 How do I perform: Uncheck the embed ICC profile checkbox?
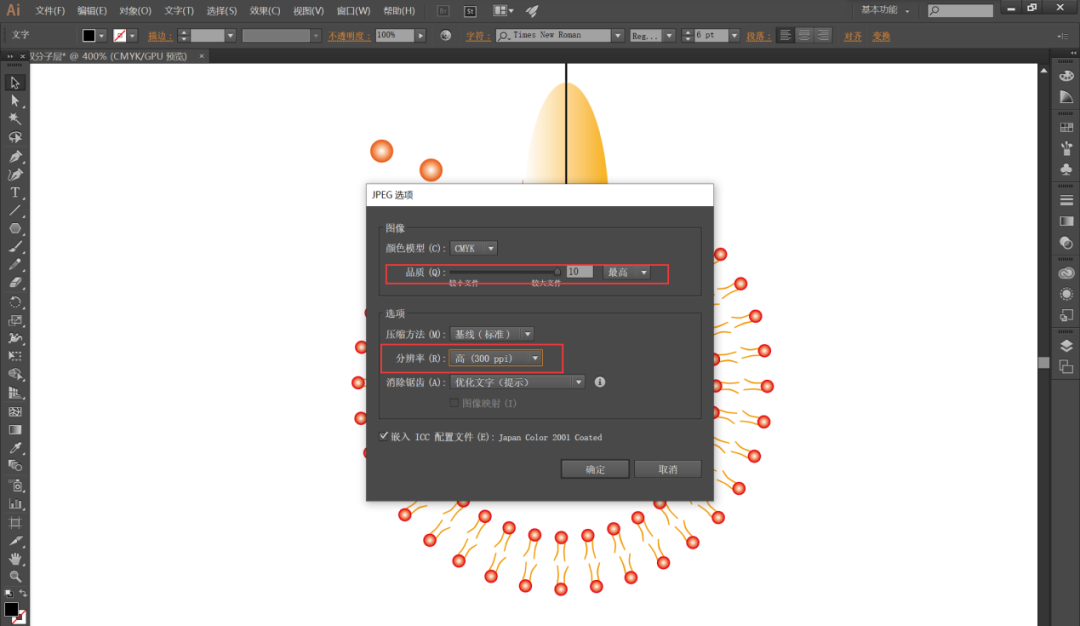384,436
